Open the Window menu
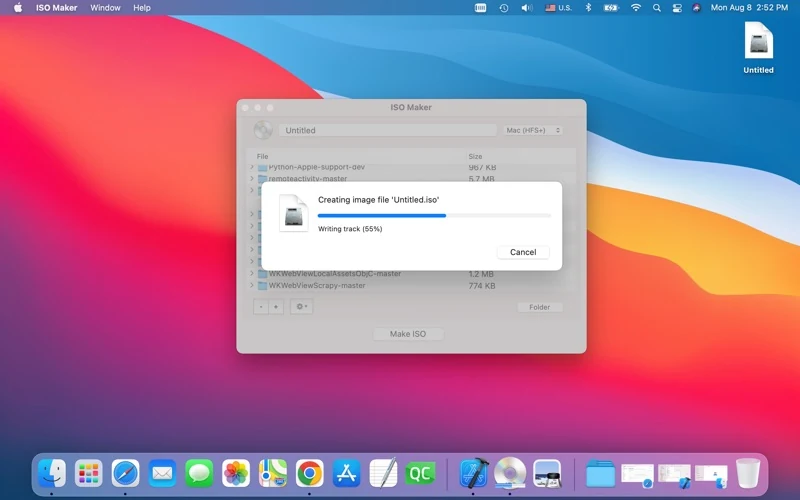Viewport: 800px width, 500px height. (x=105, y=8)
